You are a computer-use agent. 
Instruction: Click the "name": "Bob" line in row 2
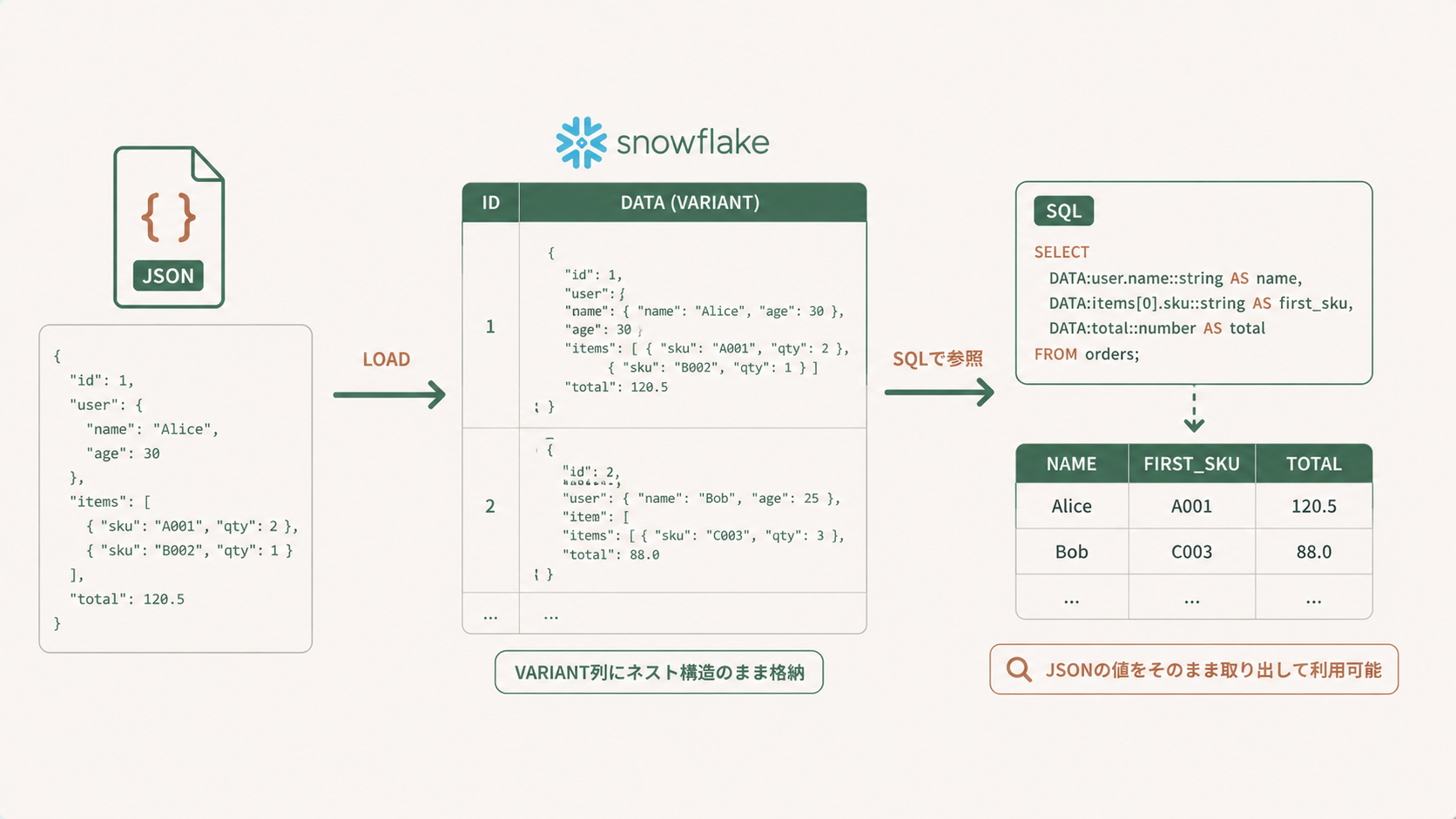click(701, 499)
